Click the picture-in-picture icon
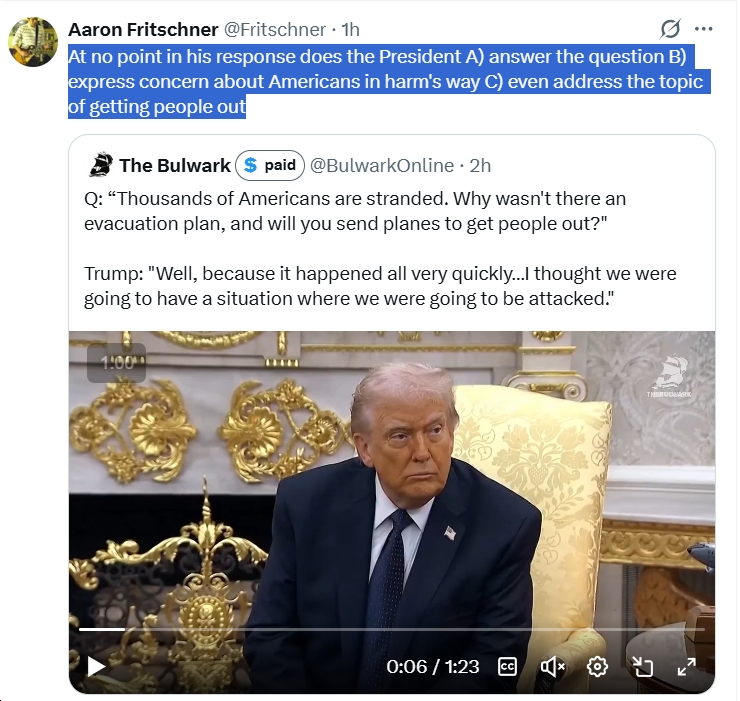Image resolution: width=740 pixels, height=701 pixels. point(642,667)
